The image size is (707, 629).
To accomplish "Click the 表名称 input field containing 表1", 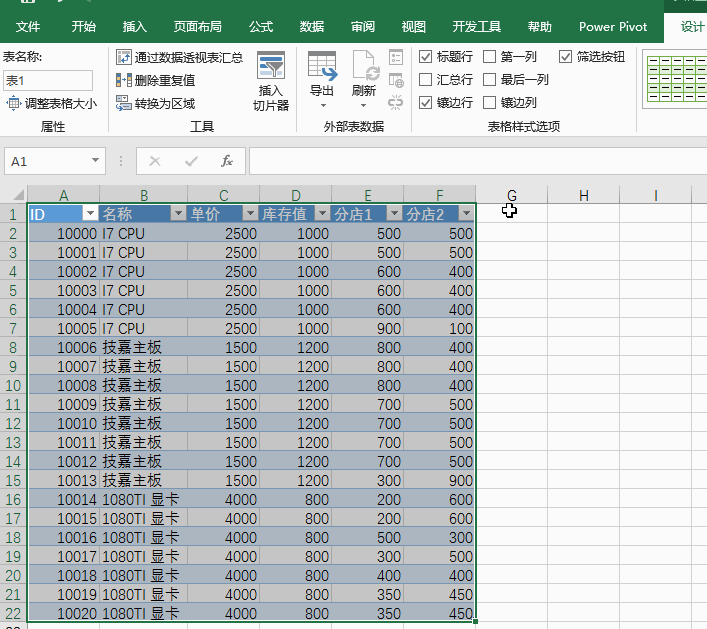I will [48, 80].
